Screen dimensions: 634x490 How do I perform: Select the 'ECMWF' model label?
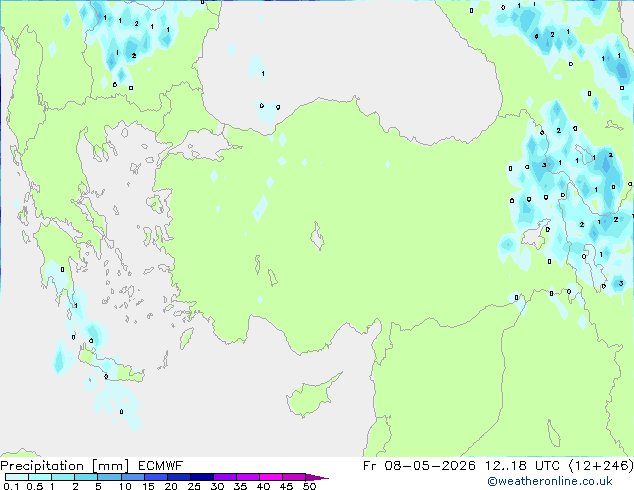pyautogui.click(x=161, y=466)
